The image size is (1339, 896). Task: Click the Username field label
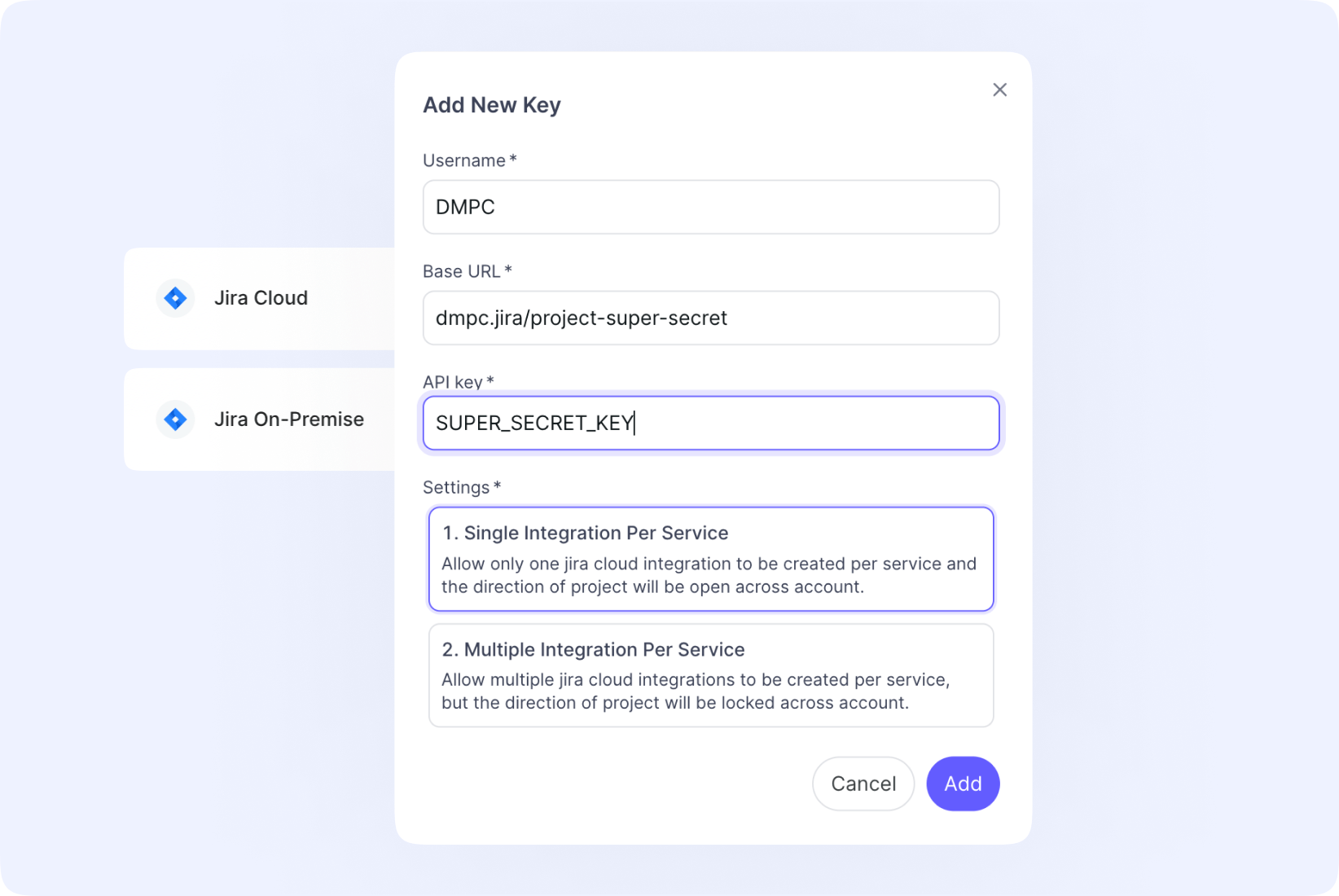click(463, 160)
